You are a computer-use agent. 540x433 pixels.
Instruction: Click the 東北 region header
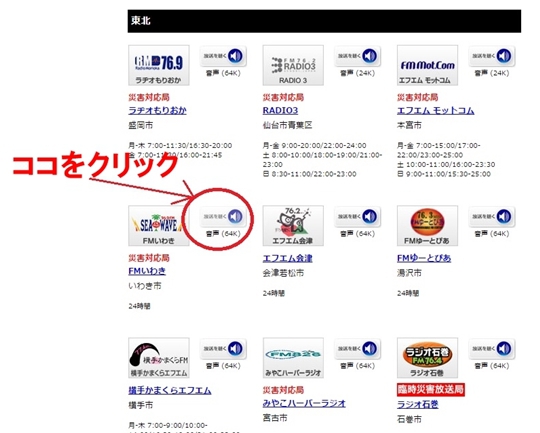(x=324, y=21)
